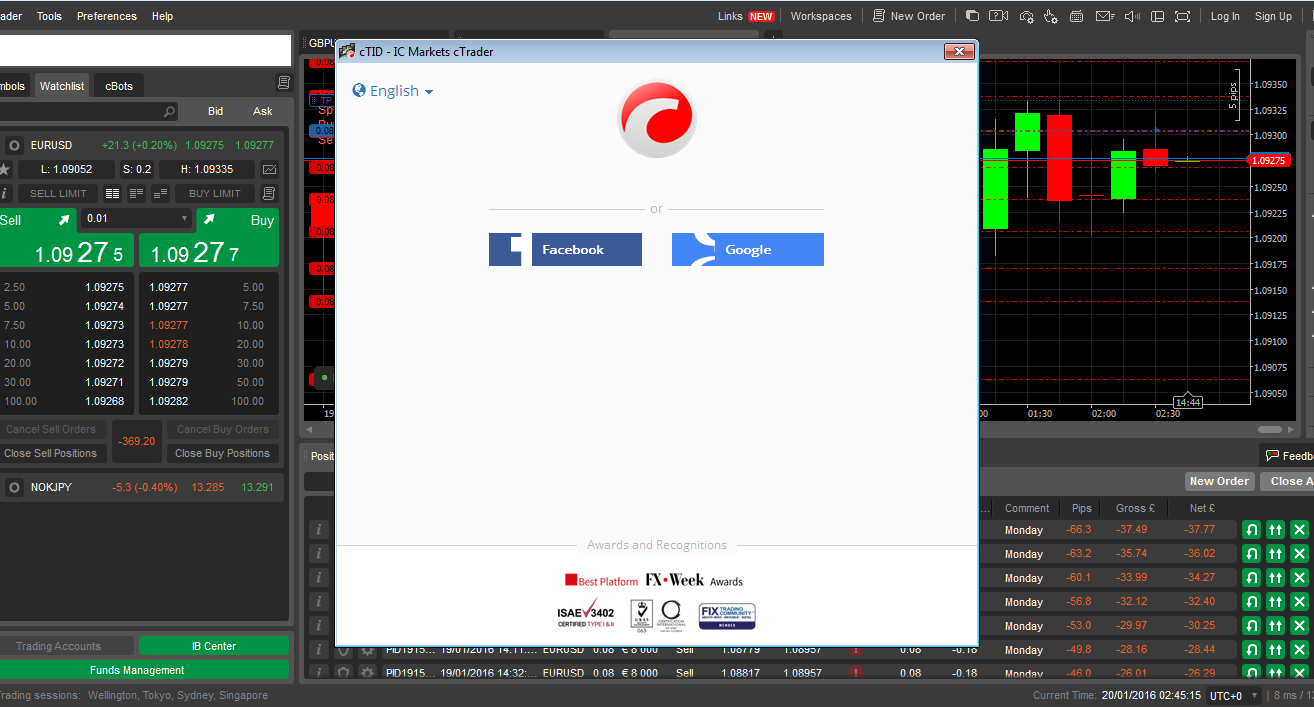Click the New Order icon in top toolbar
Viewport: 1314px width, 707px height.
(x=879, y=16)
